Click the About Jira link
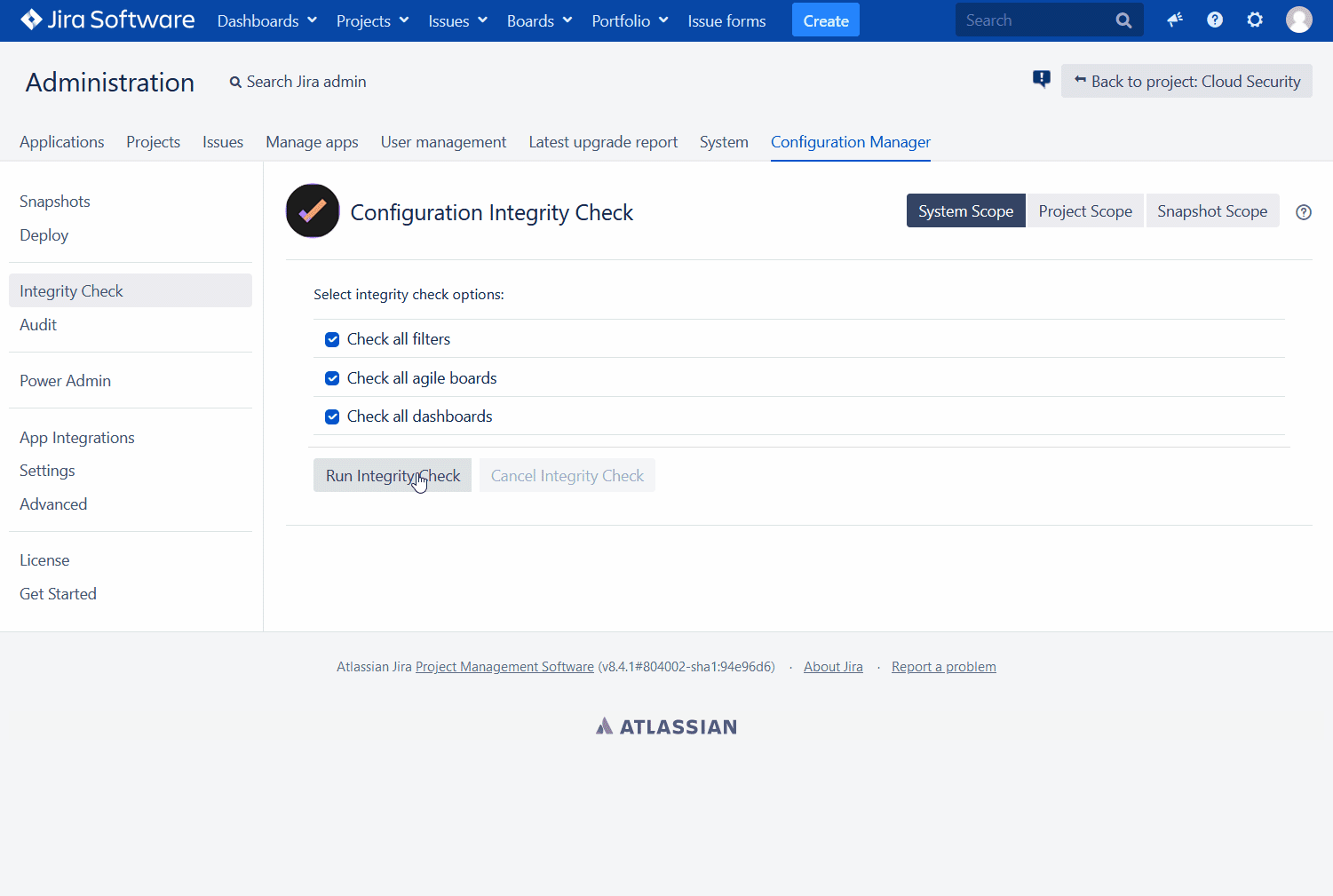Screen dimensions: 1333x896 click(833, 667)
